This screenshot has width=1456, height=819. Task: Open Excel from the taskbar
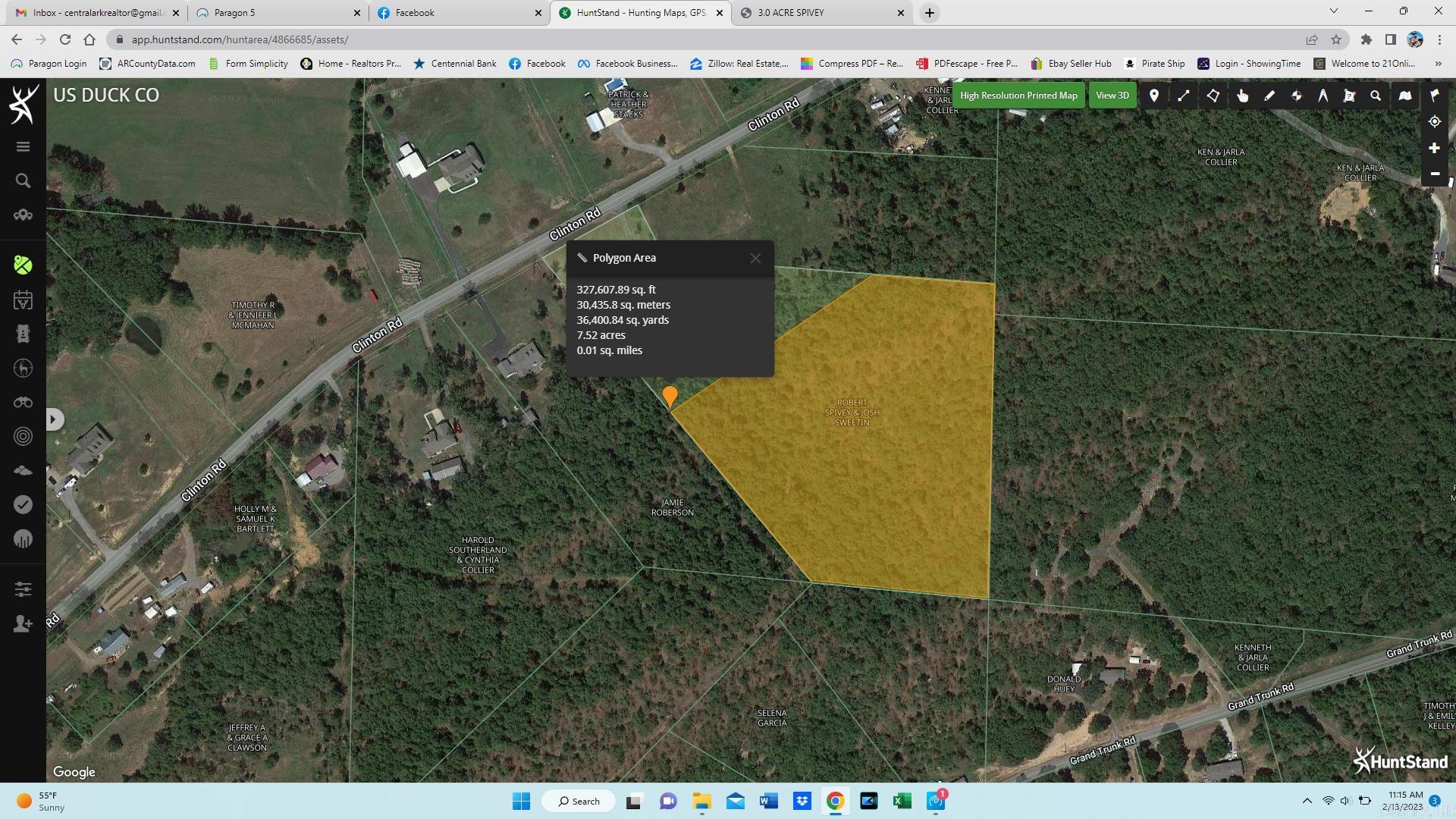pyautogui.click(x=902, y=801)
